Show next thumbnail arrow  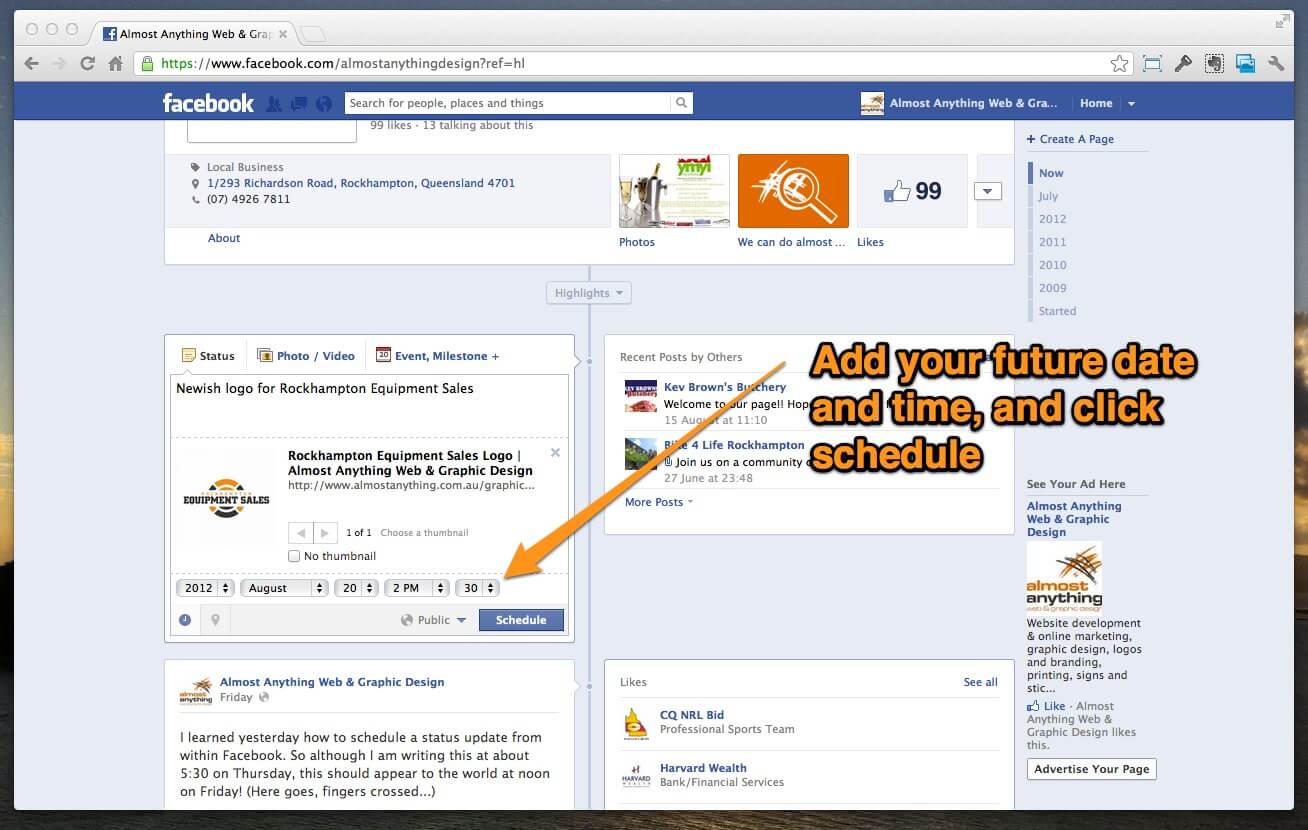coord(326,533)
